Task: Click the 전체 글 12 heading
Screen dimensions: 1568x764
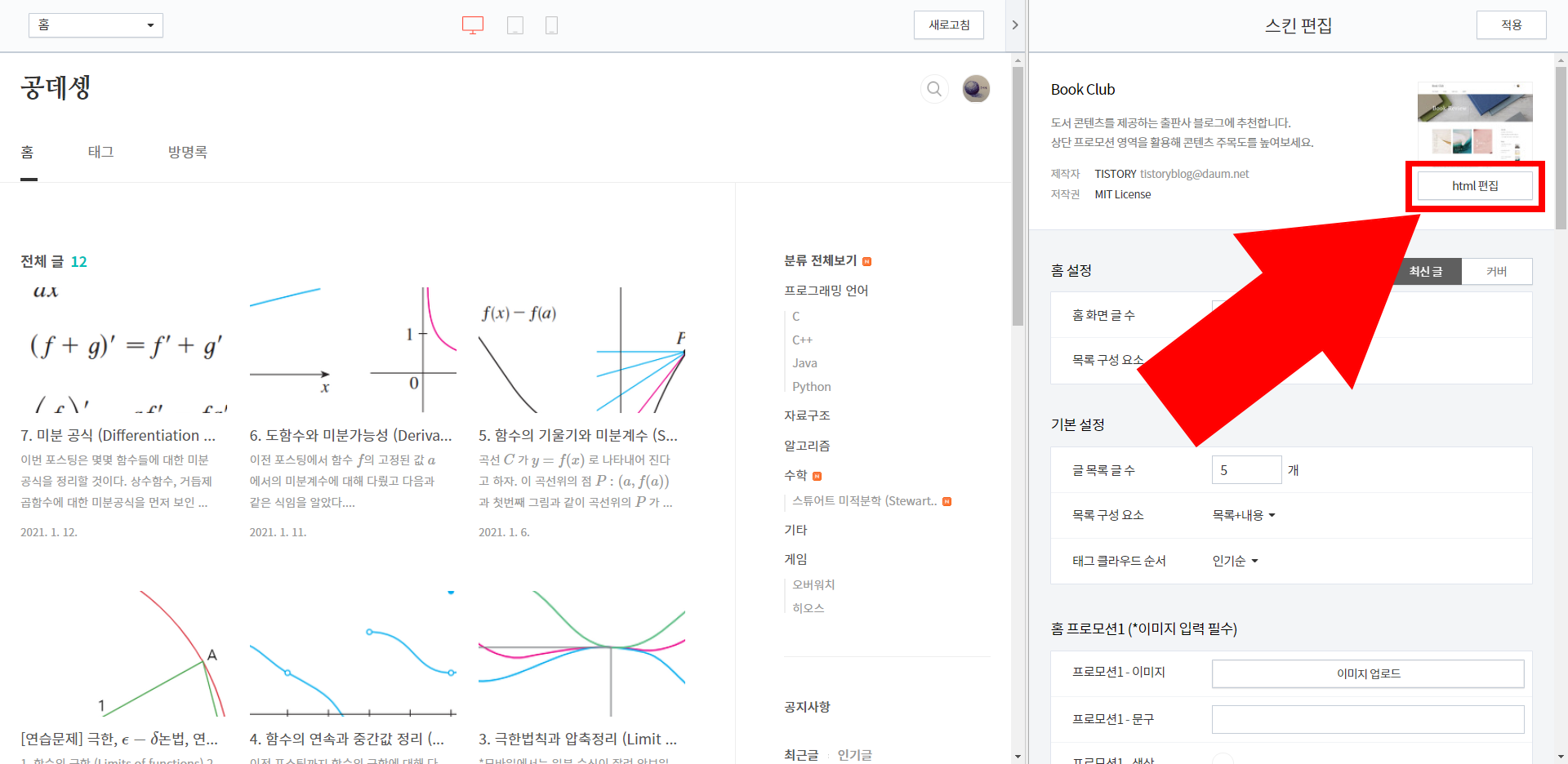Action: (54, 261)
